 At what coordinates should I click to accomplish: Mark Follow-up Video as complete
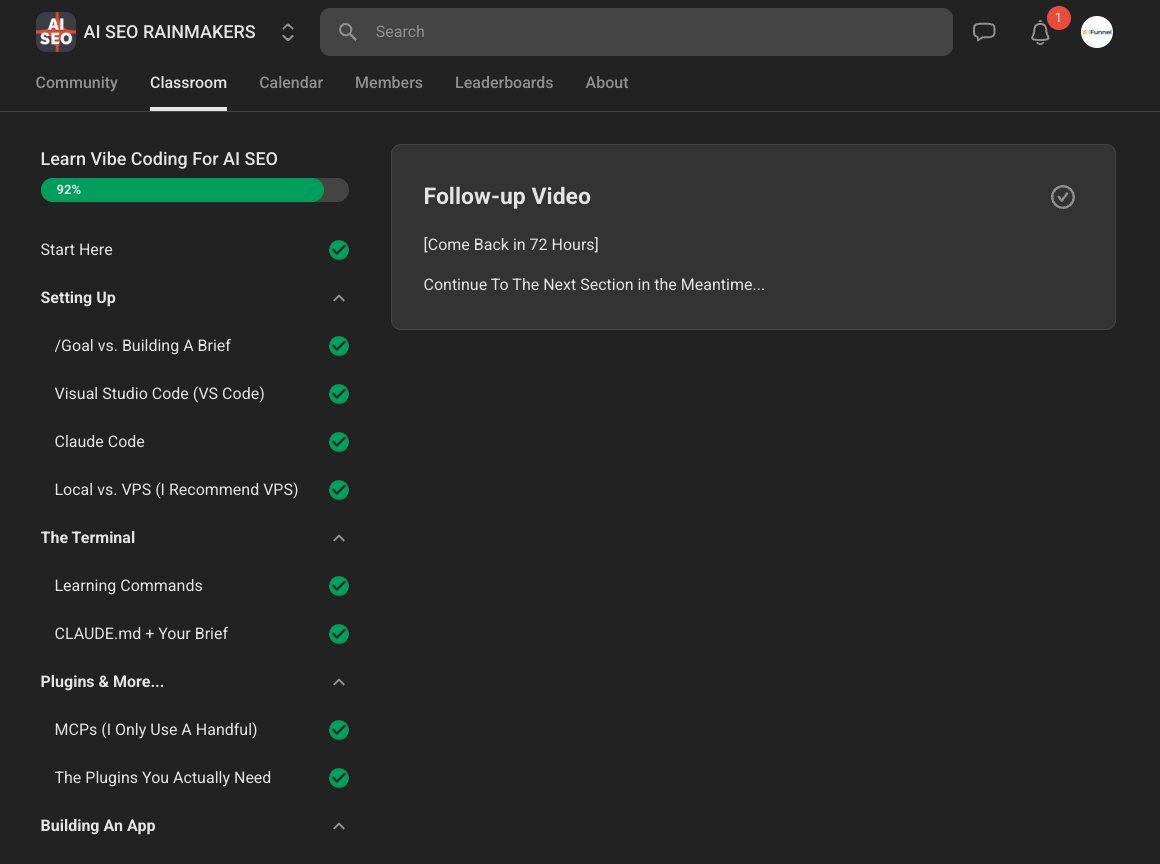click(1063, 197)
